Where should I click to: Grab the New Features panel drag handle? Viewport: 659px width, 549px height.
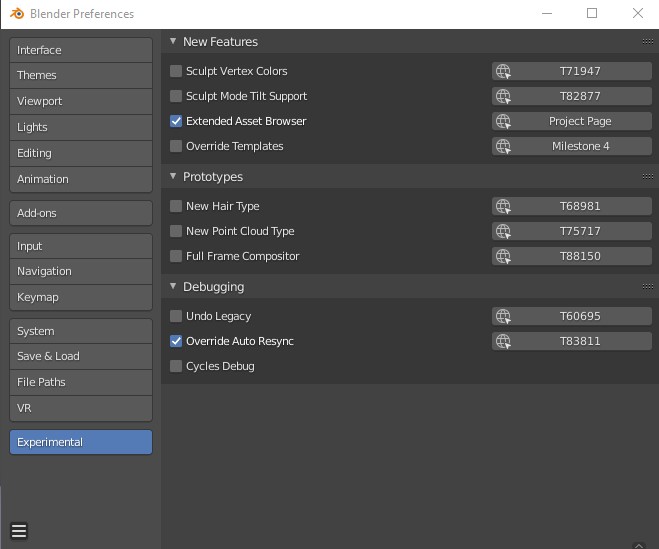tap(648, 42)
